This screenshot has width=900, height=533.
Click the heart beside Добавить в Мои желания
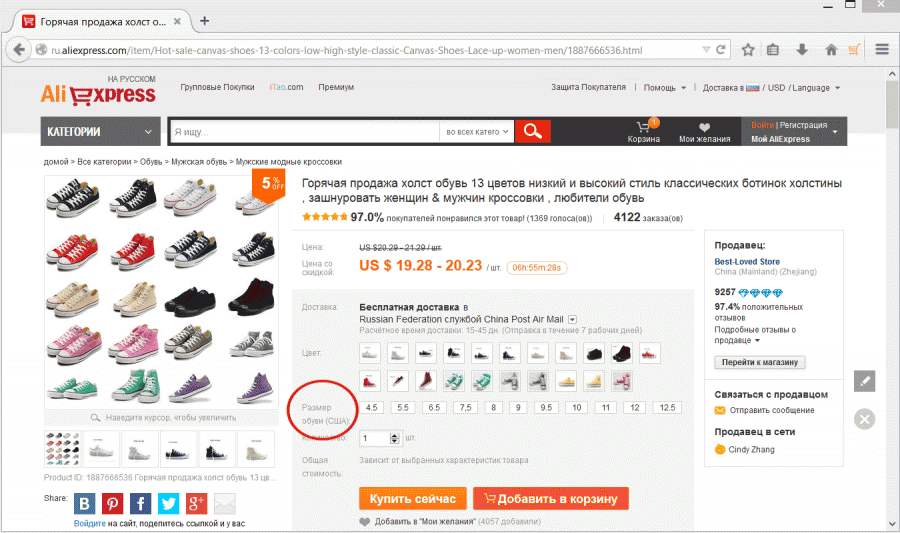pyautogui.click(x=364, y=522)
